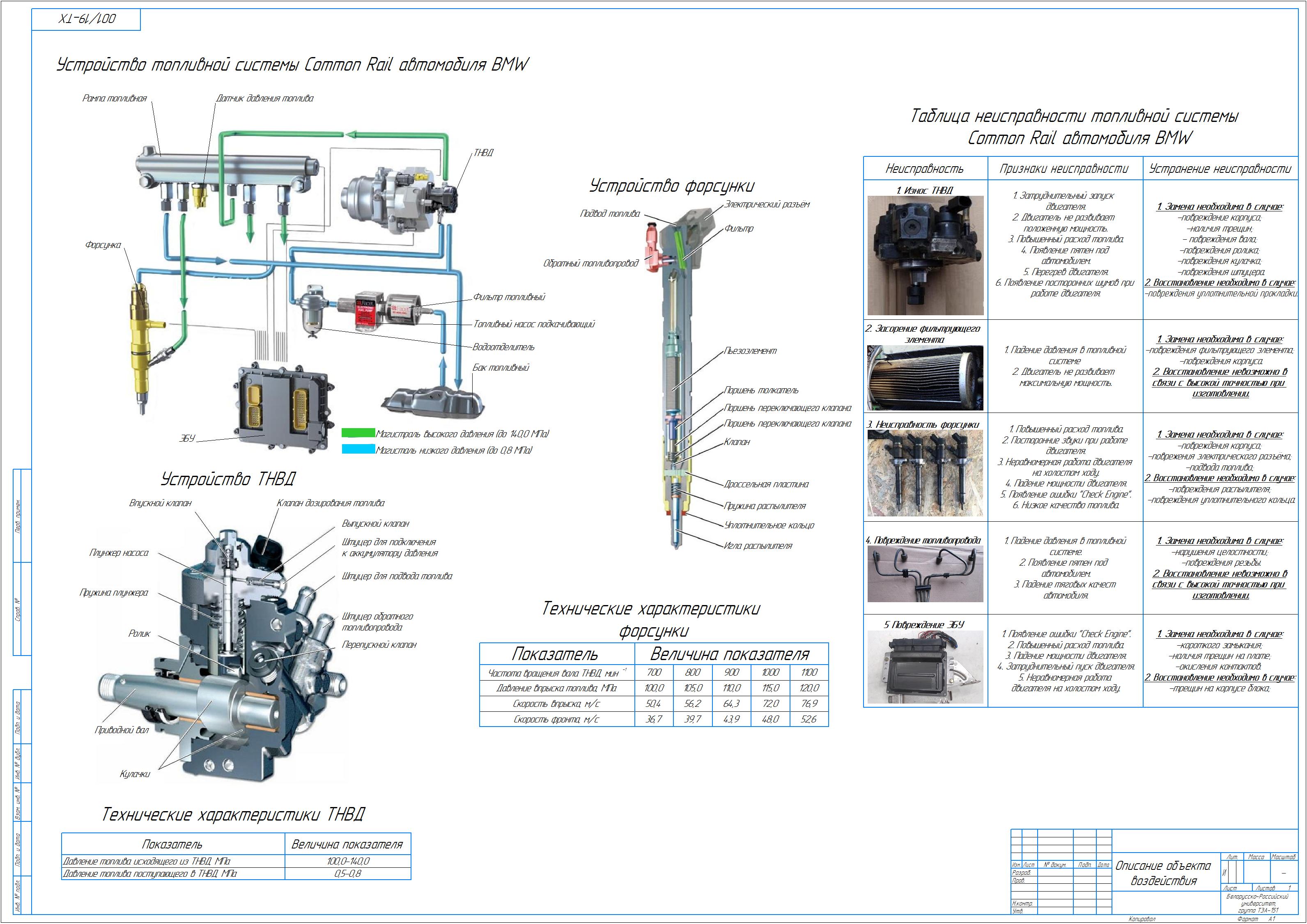Click the 'Кулачки' label

coord(135,774)
